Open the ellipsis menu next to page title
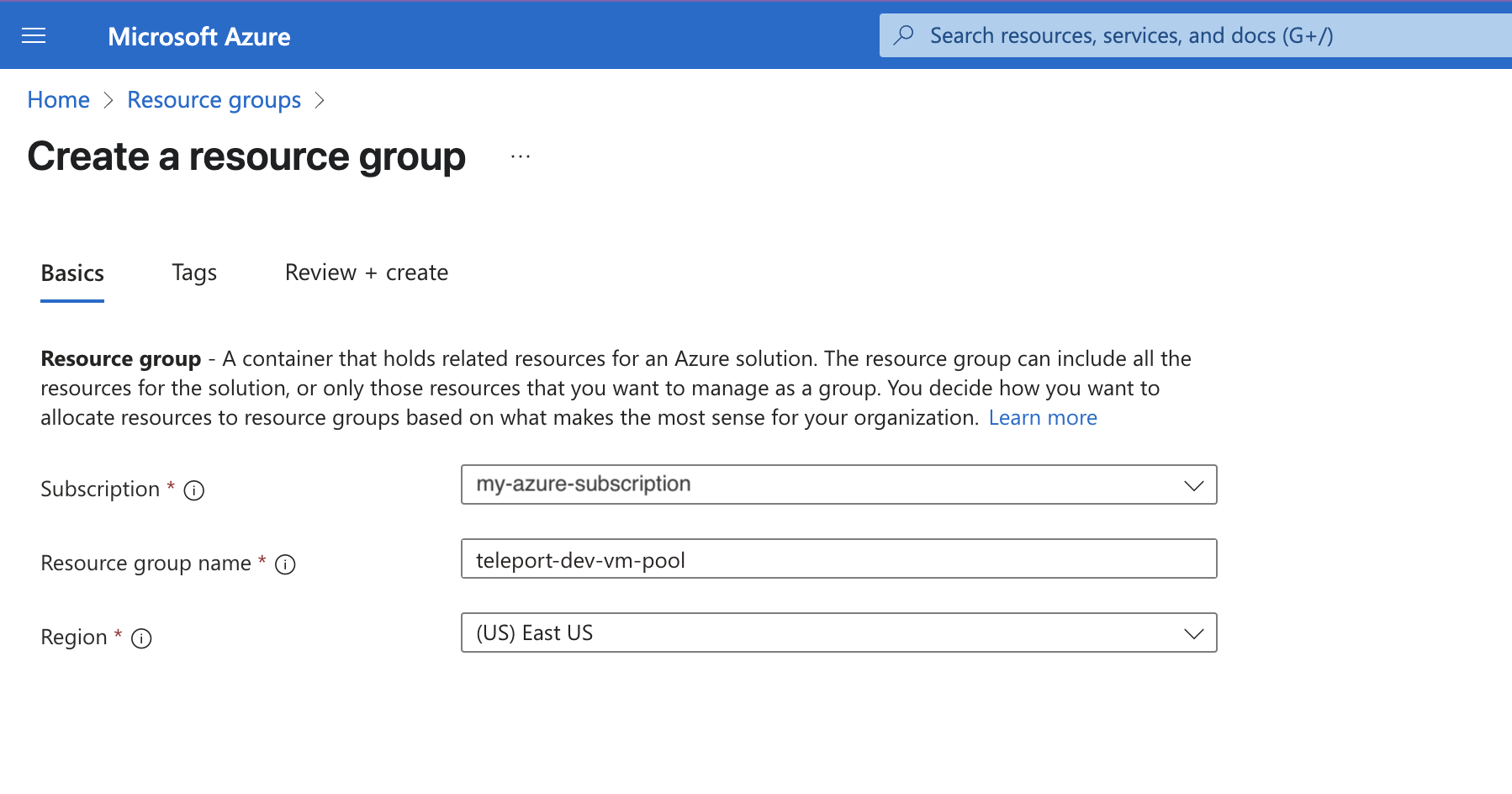The width and height of the screenshot is (1512, 794). pos(521,156)
